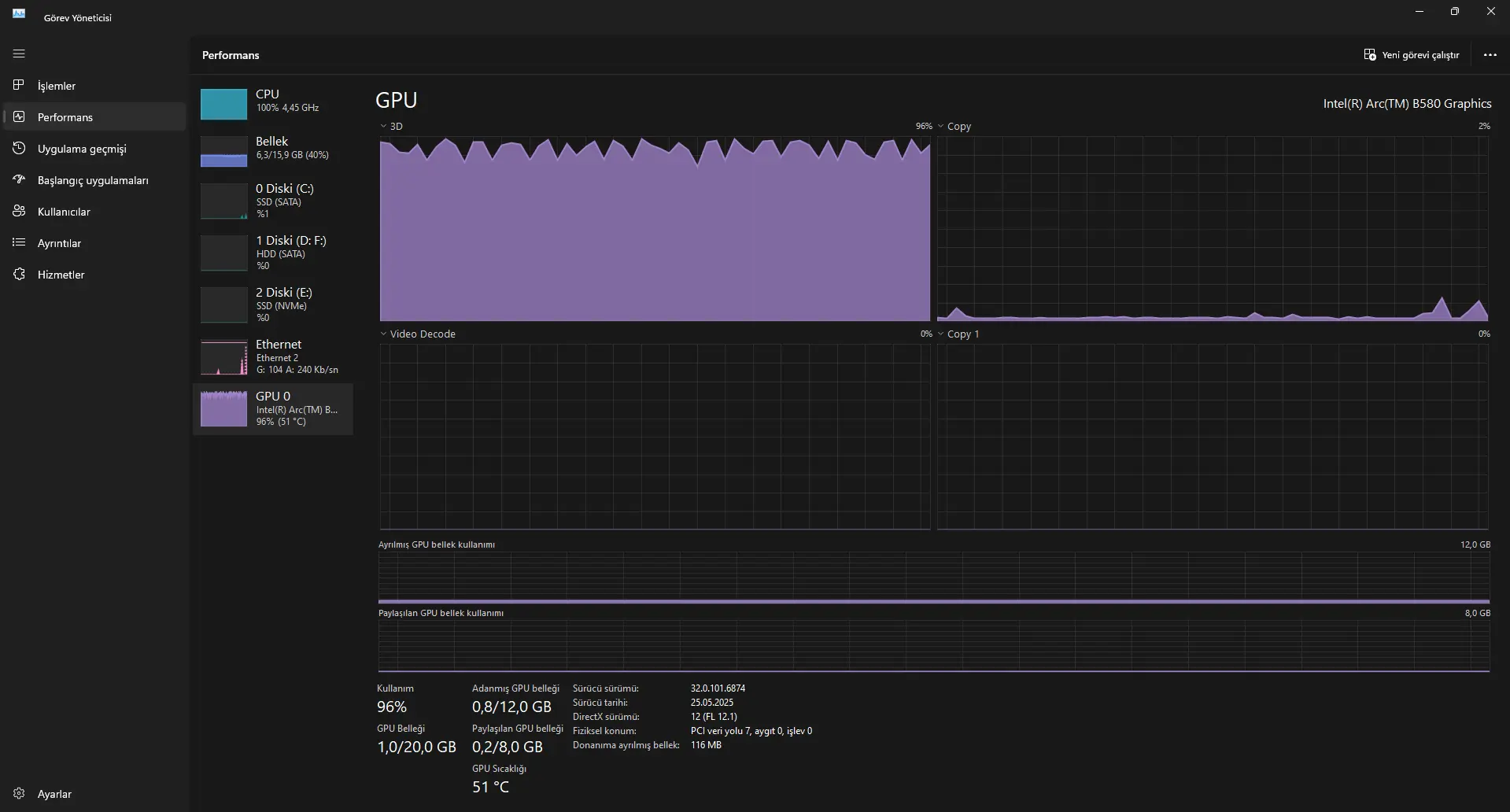1510x812 pixels.
Task: Click the Yeni görevi çalıştır icon
Action: 1370,54
